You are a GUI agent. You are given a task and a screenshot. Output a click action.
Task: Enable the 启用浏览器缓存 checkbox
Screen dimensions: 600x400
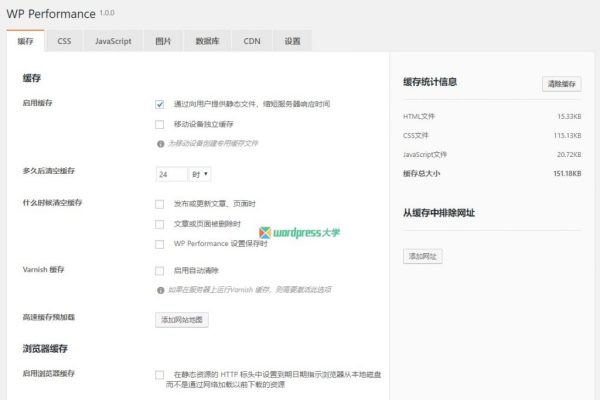pyautogui.click(x=160, y=374)
